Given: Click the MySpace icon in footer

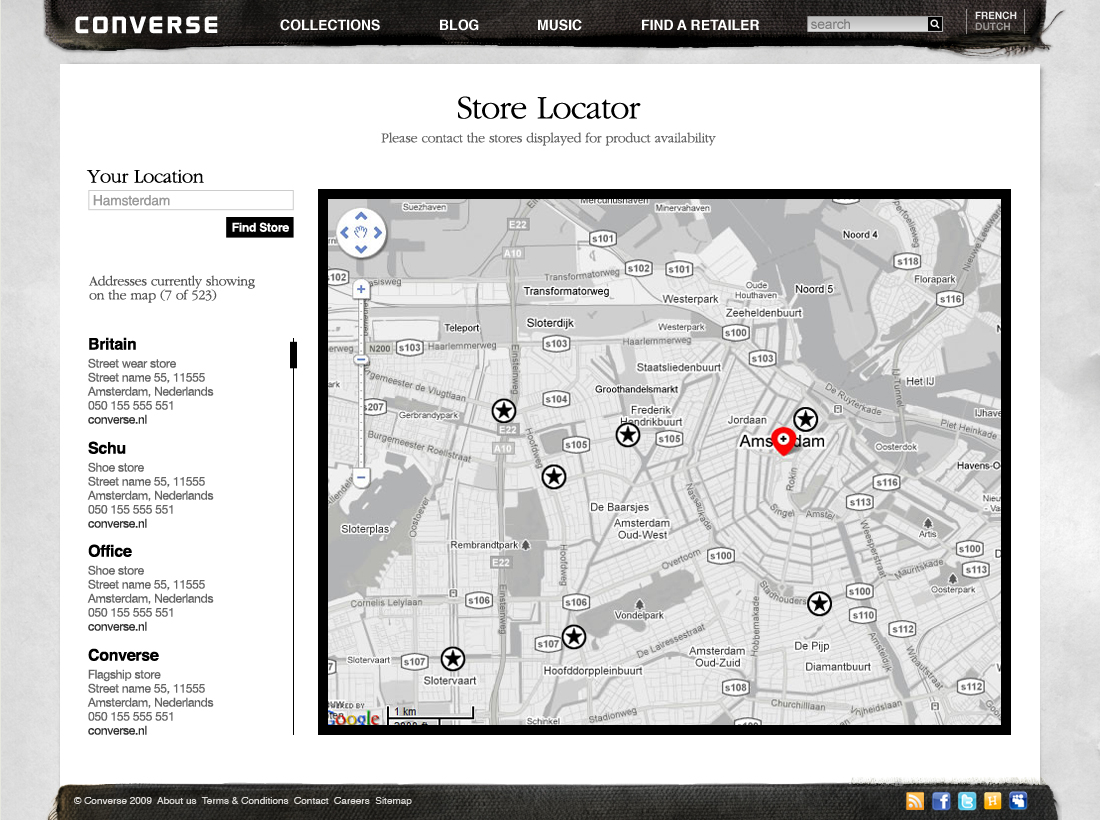Looking at the screenshot, I should pyautogui.click(x=1018, y=801).
